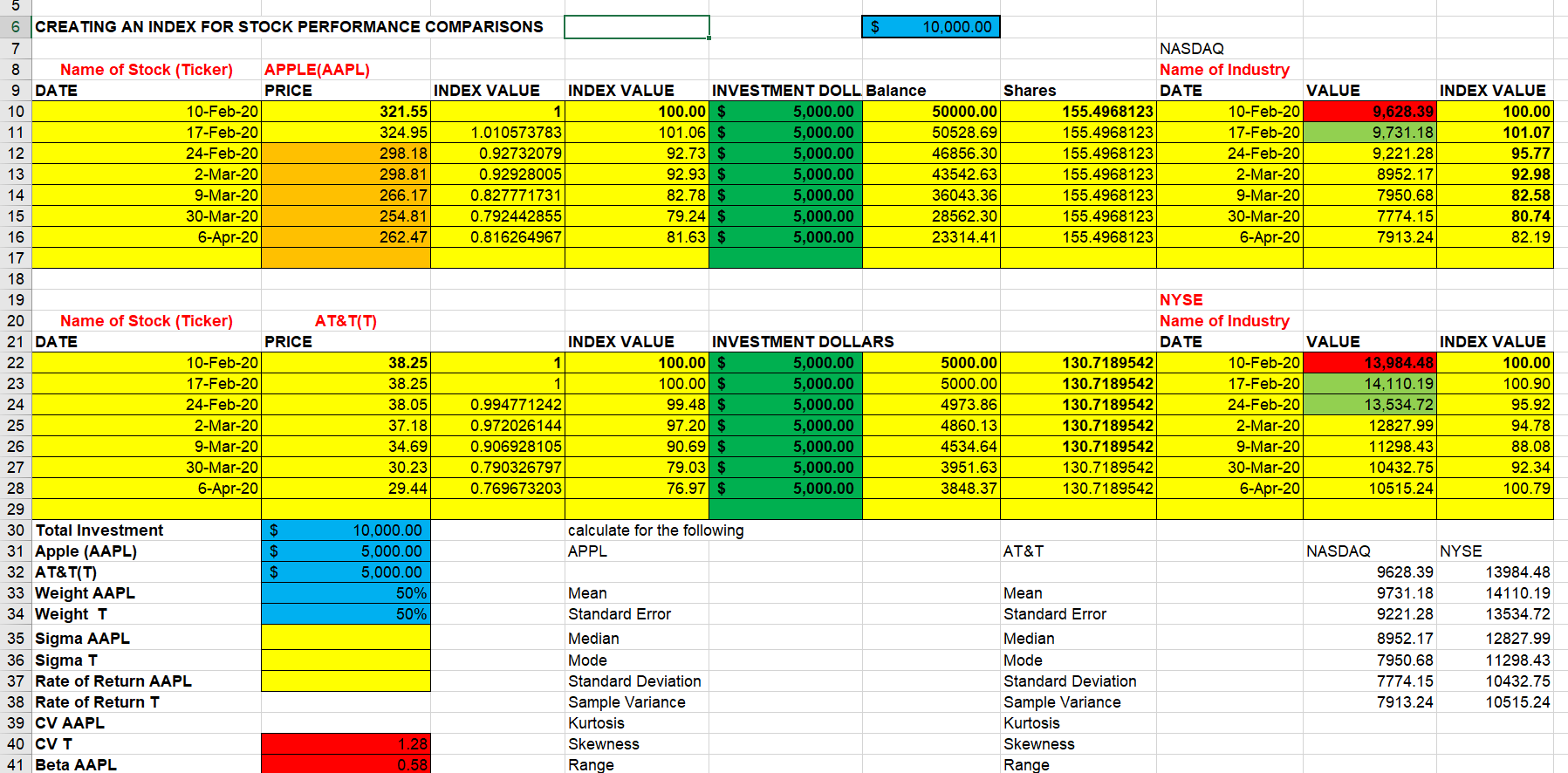The width and height of the screenshot is (1568, 773).
Task: Select the NASDAQ label in row 7
Action: (1192, 49)
